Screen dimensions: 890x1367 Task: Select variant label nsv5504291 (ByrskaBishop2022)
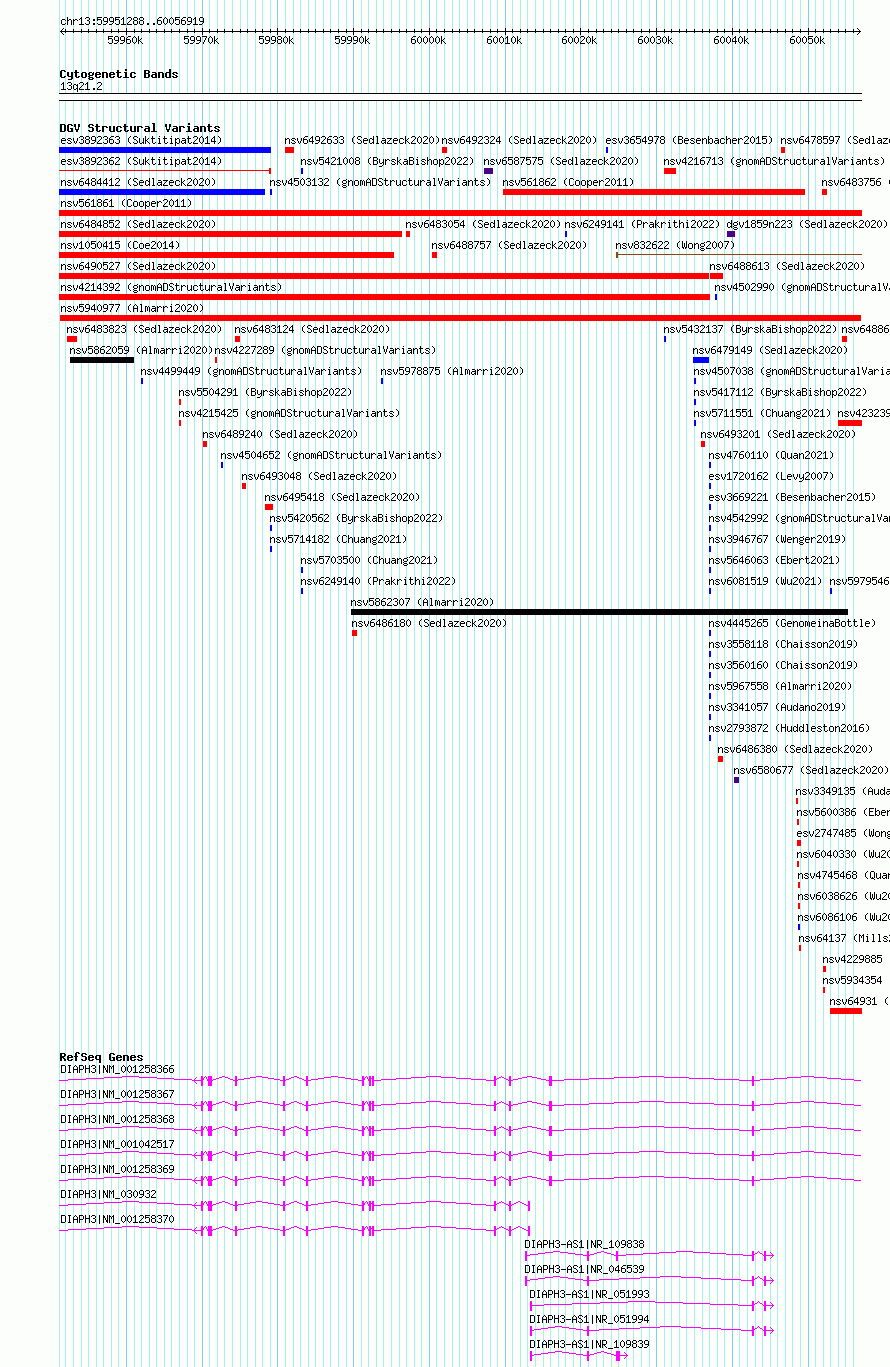[265, 392]
